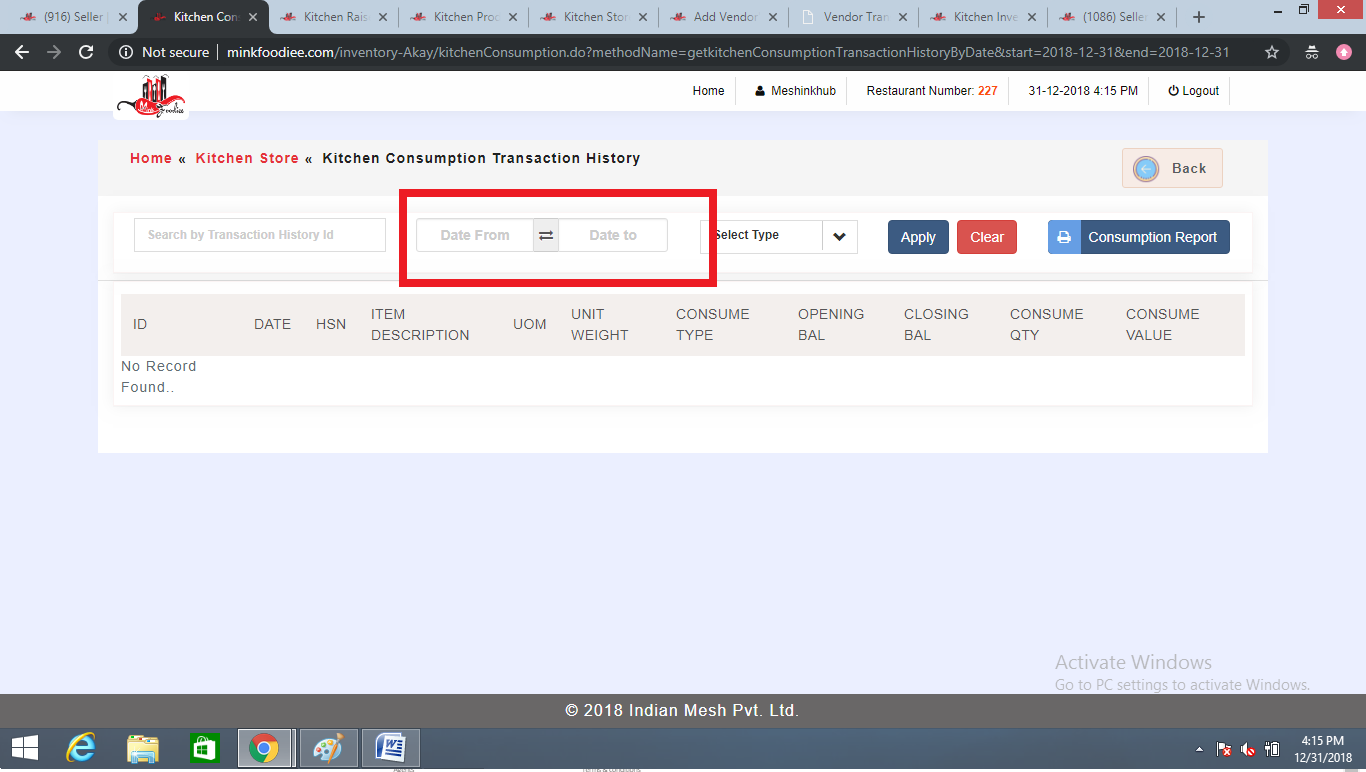Click the ID column header

pos(140,324)
